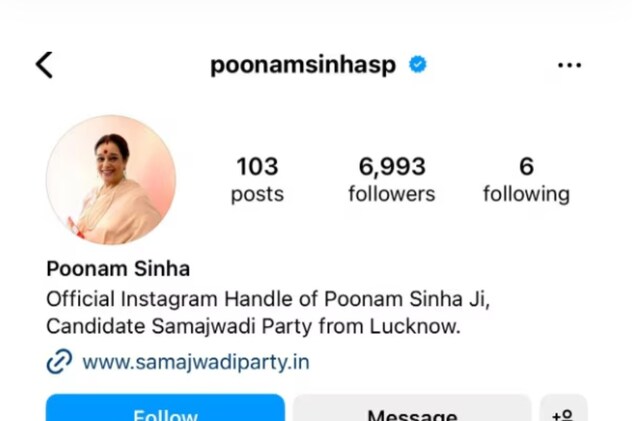Open suggested users via add-person icon
The width and height of the screenshot is (632, 421).
563,409
